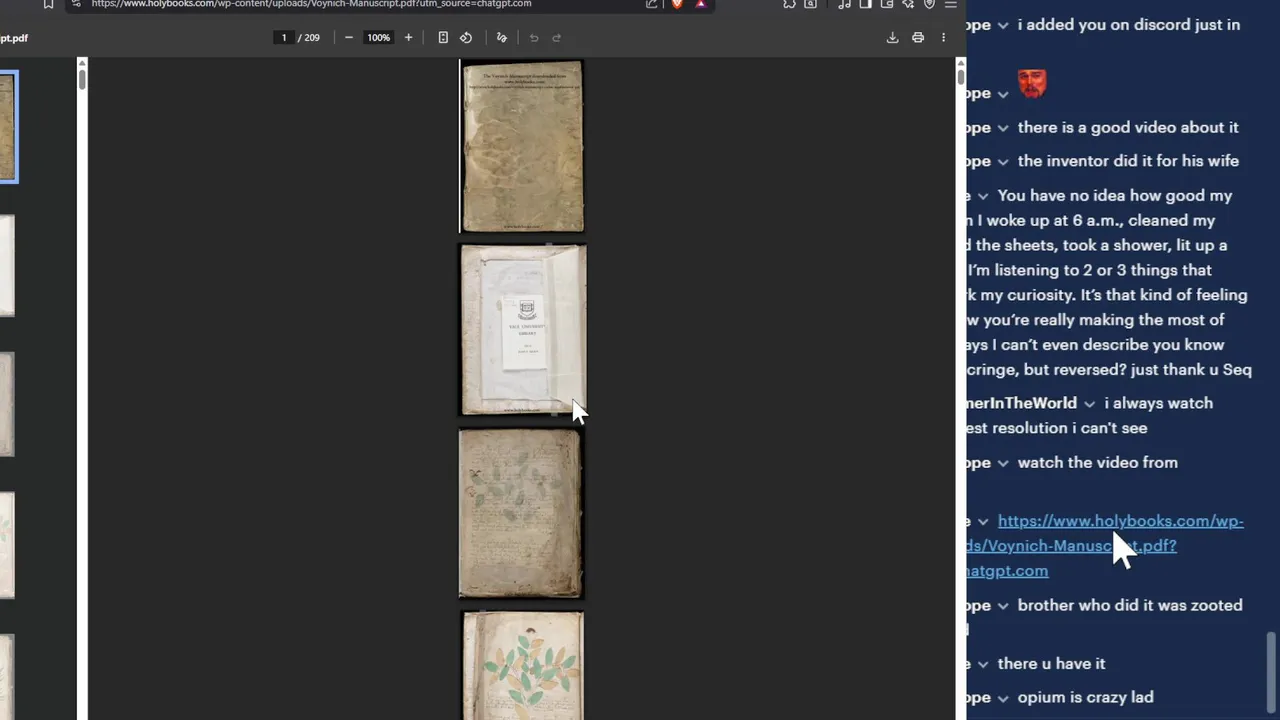Open the PDF draw annotation tool
The width and height of the screenshot is (1280, 720).
click(x=502, y=37)
